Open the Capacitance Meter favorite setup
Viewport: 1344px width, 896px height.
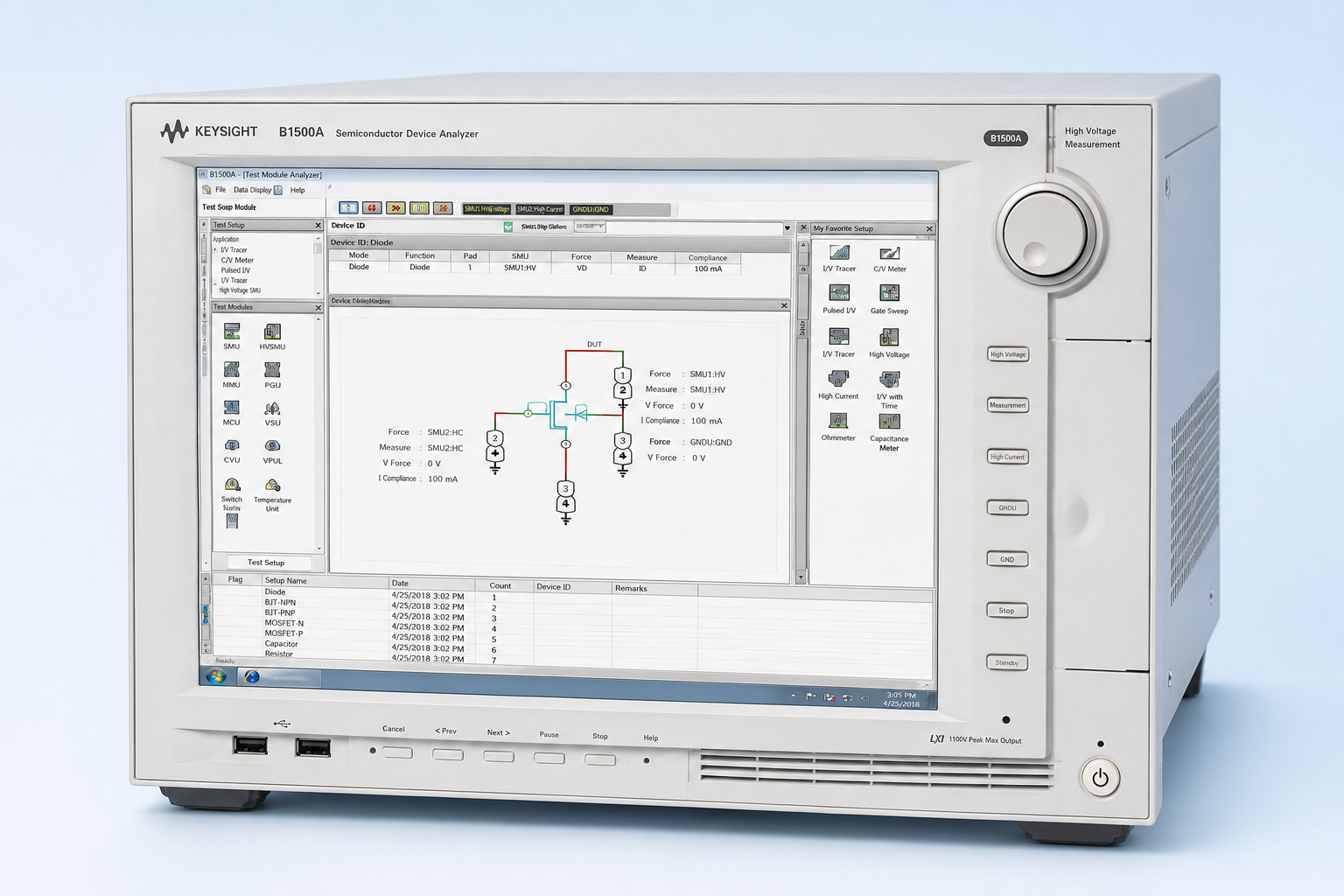pos(889,422)
